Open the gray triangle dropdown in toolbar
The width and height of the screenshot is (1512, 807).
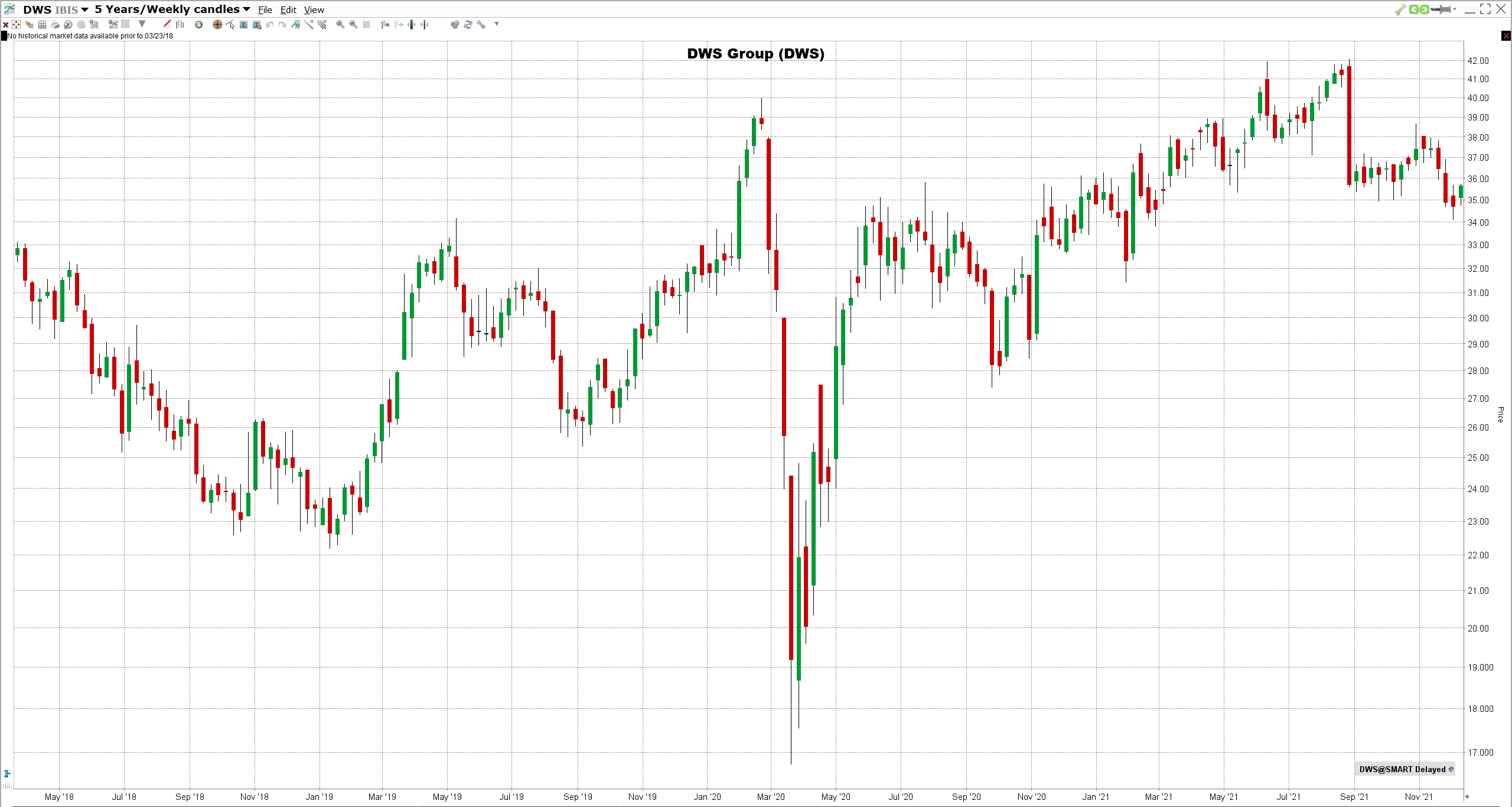click(142, 24)
